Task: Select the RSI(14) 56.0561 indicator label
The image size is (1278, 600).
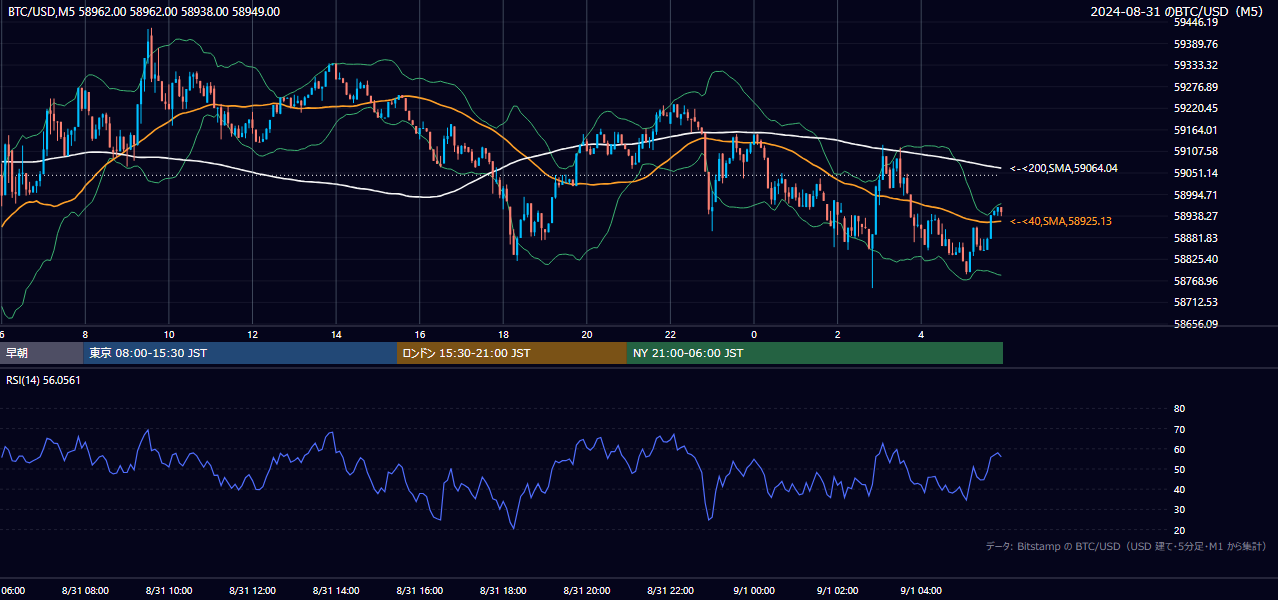Action: tap(44, 380)
